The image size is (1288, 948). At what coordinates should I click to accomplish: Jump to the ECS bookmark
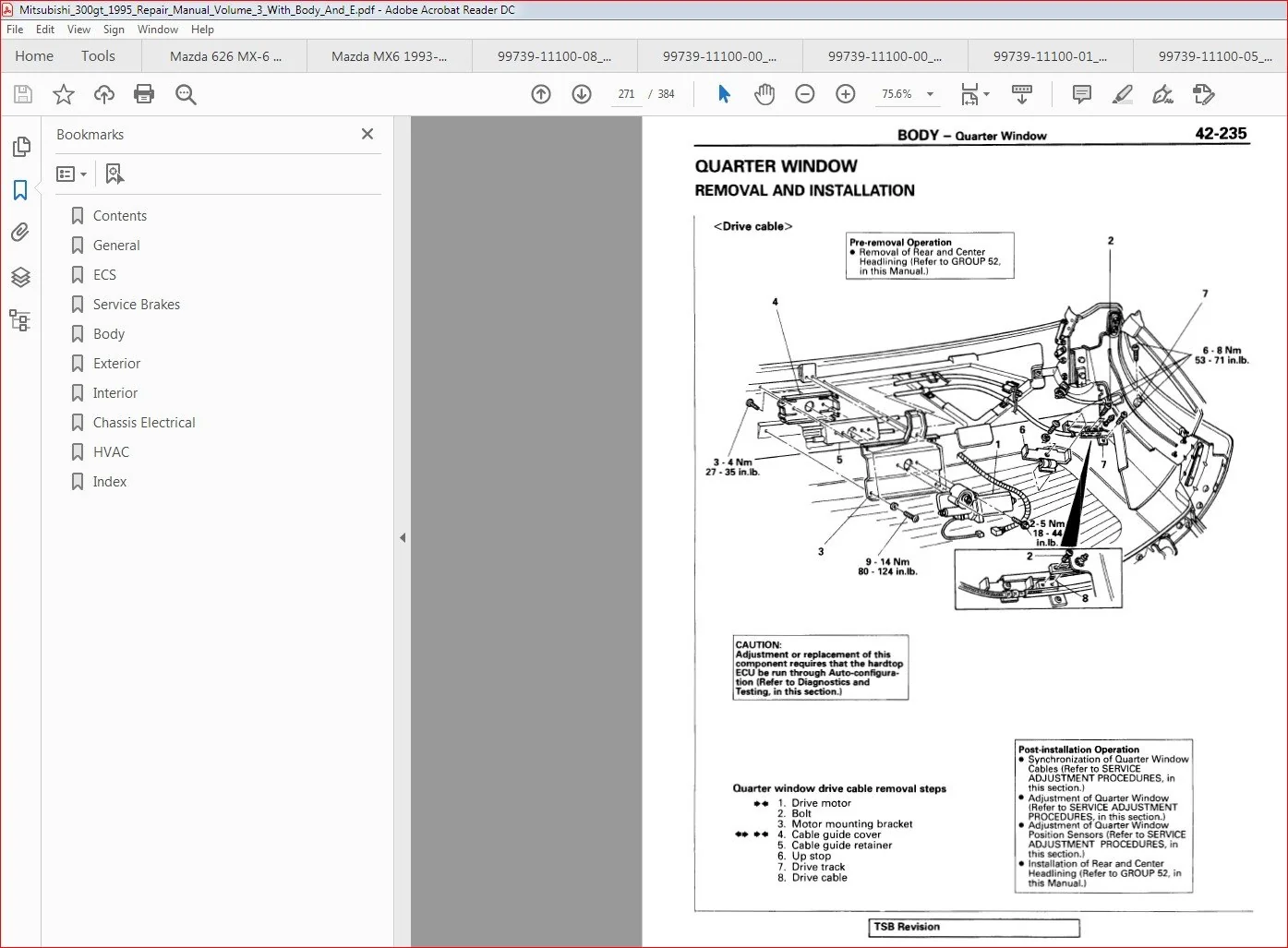click(104, 275)
